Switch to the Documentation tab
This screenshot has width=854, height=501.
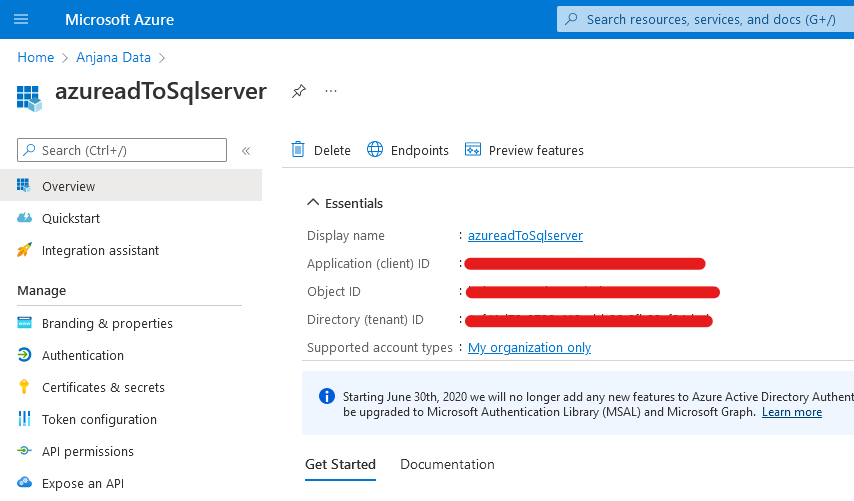point(447,464)
